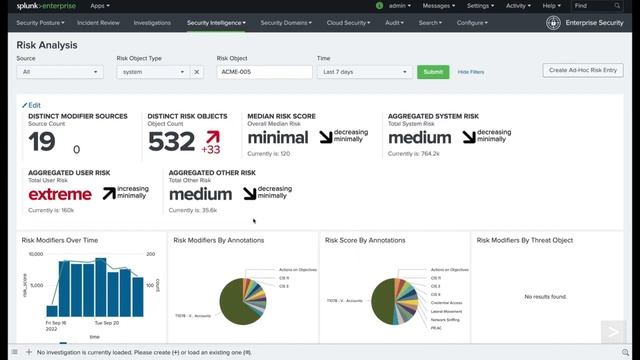Open the Messages dropdown
The height and width of the screenshot is (360, 640).
[439, 6]
